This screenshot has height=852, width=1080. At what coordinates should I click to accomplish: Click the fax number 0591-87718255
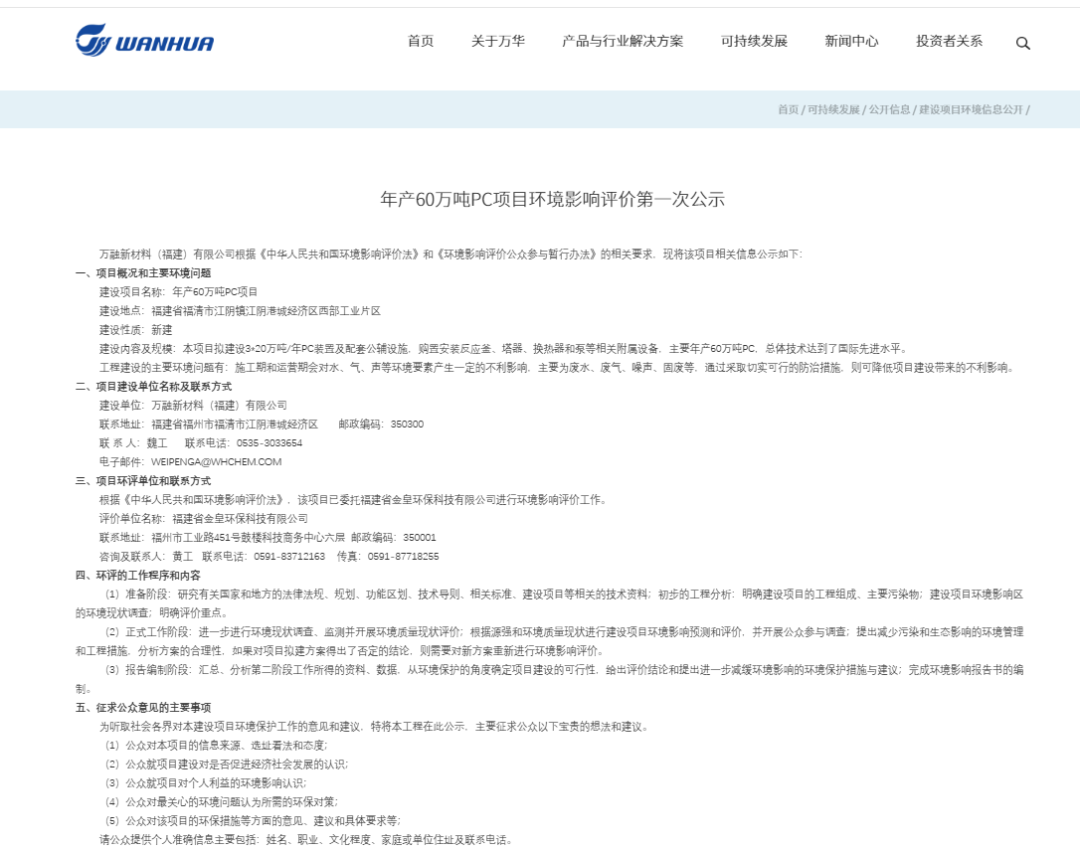[403, 556]
